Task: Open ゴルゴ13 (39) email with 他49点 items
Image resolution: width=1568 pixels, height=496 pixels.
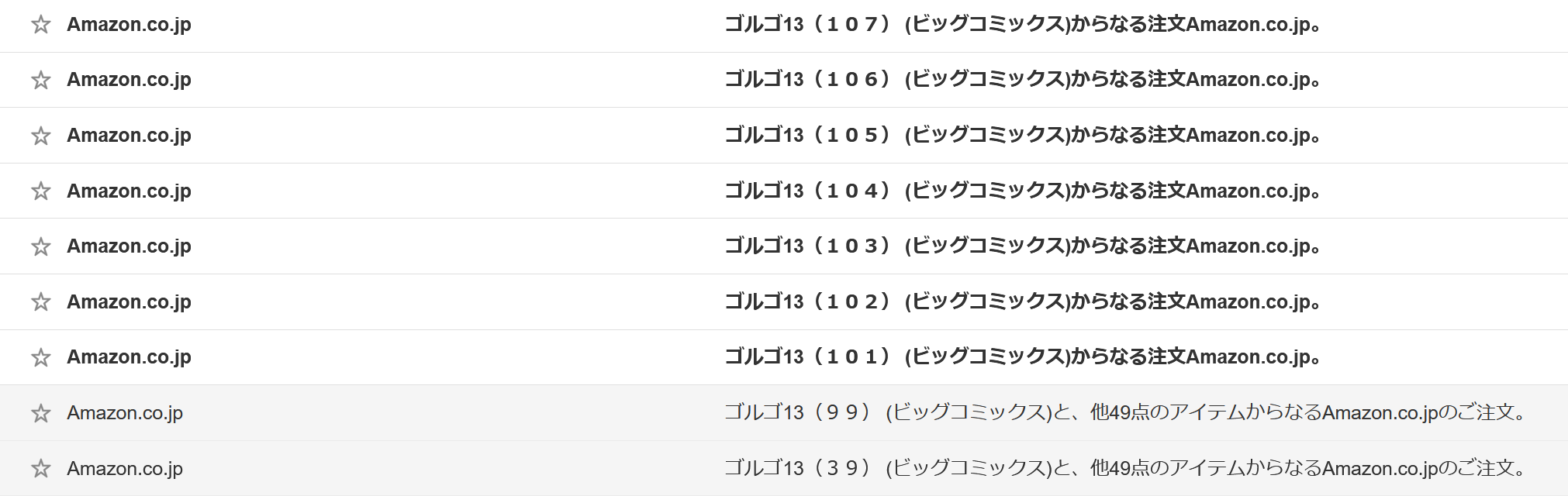Action: tap(1125, 468)
